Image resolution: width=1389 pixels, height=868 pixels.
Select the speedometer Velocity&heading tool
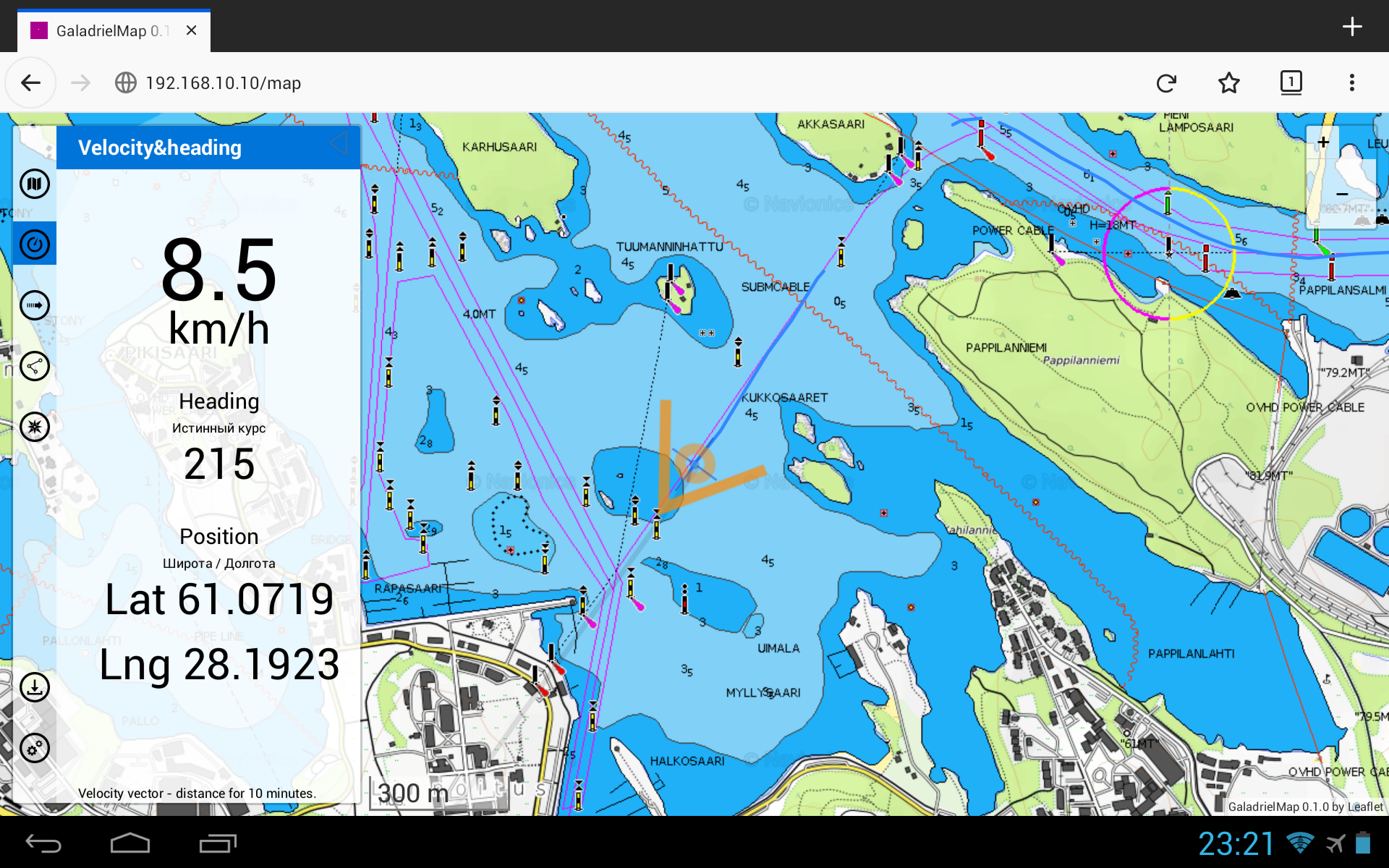tap(34, 243)
